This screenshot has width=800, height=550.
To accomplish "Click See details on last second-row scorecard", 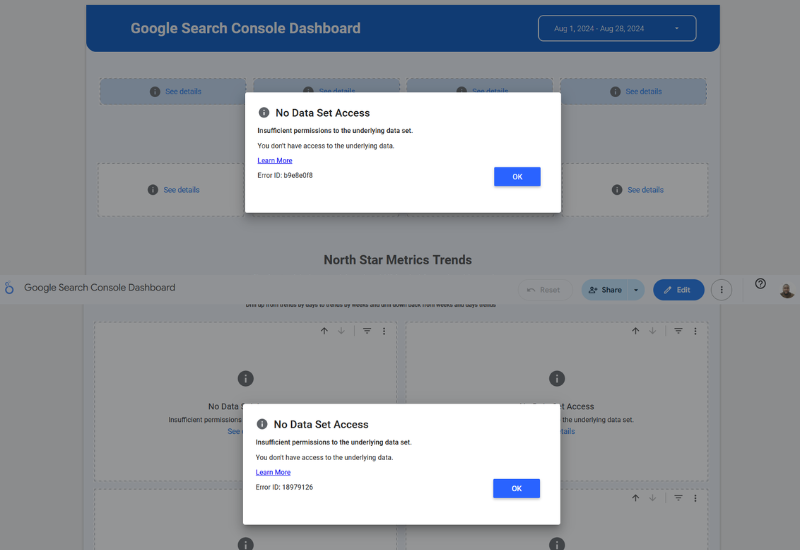I will coord(645,190).
